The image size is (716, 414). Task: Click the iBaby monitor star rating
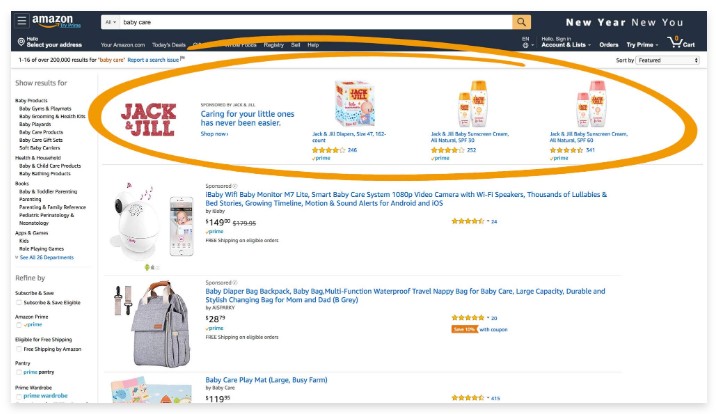(468, 221)
